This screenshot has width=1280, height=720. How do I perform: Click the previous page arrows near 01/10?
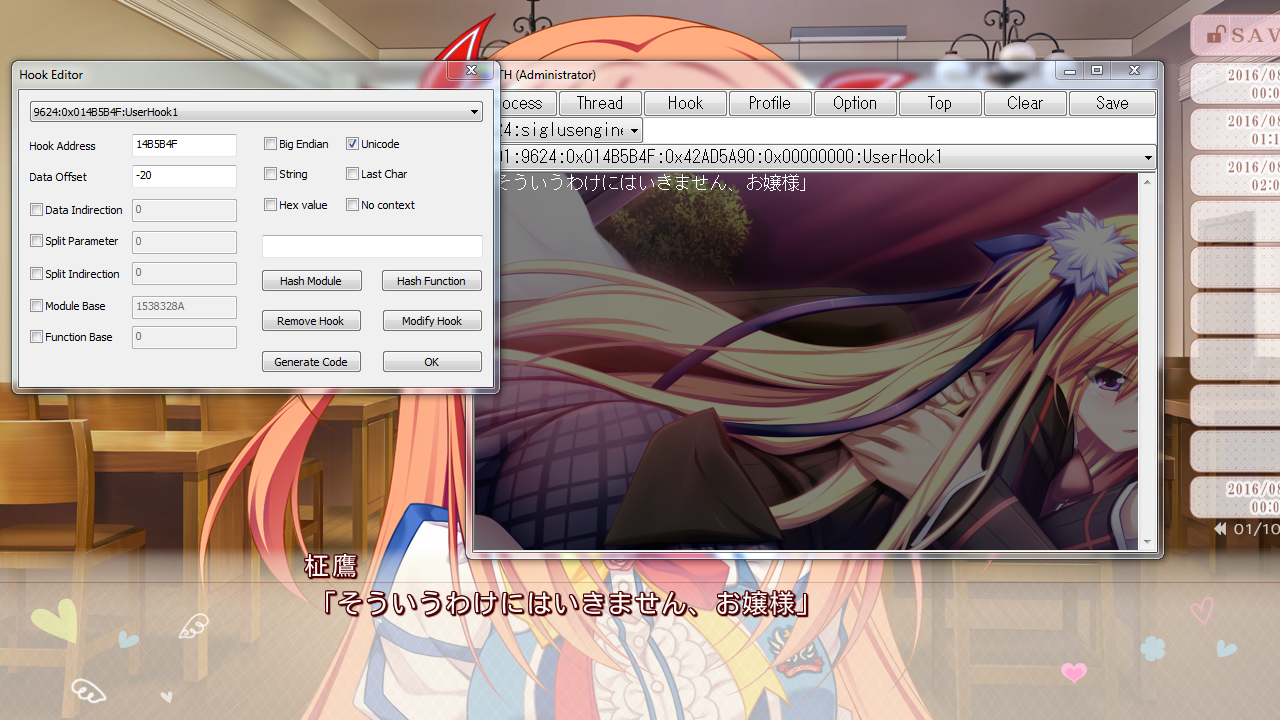tap(1220, 528)
